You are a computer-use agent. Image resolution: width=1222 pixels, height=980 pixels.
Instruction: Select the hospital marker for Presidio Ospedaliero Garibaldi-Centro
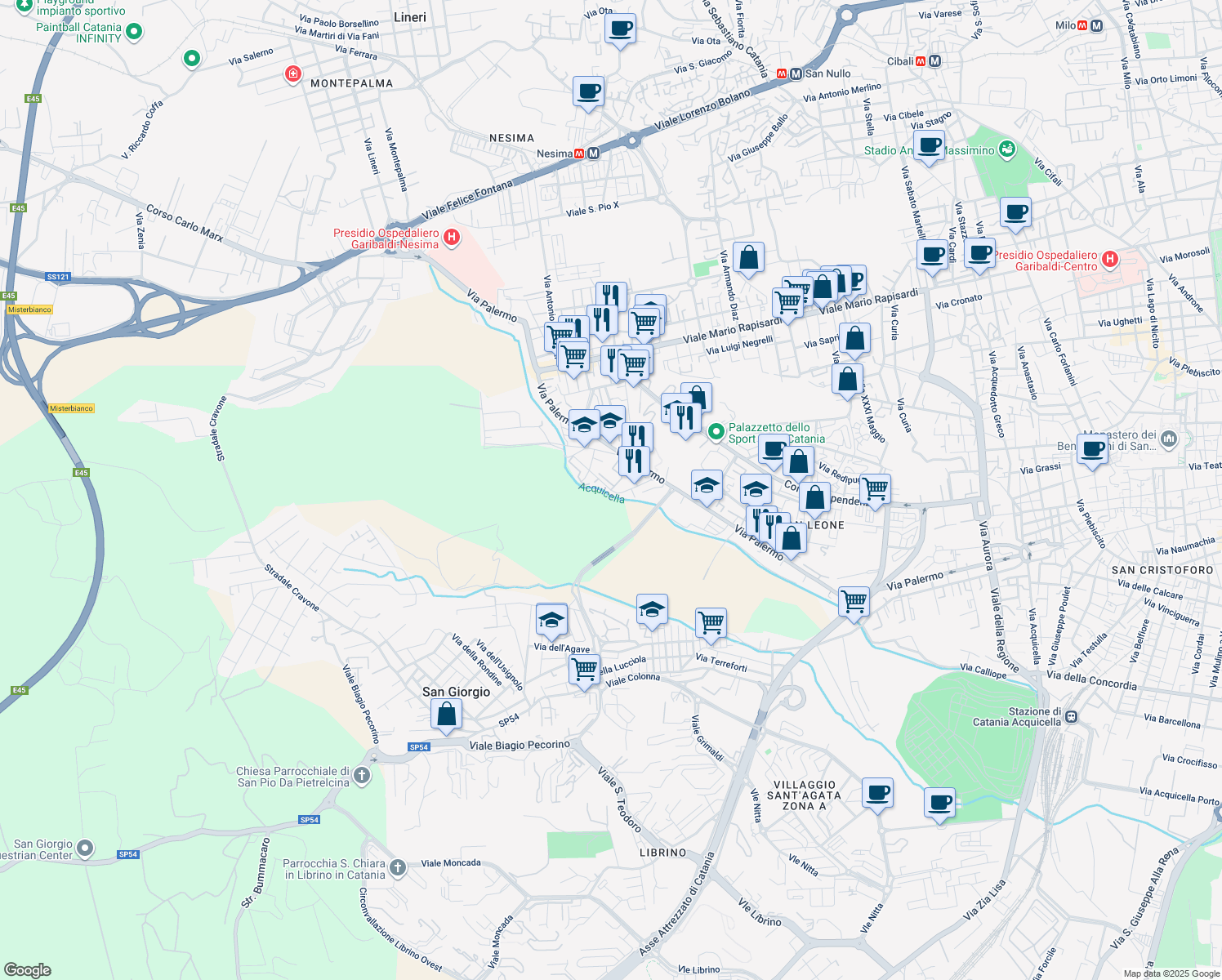click(x=1110, y=259)
